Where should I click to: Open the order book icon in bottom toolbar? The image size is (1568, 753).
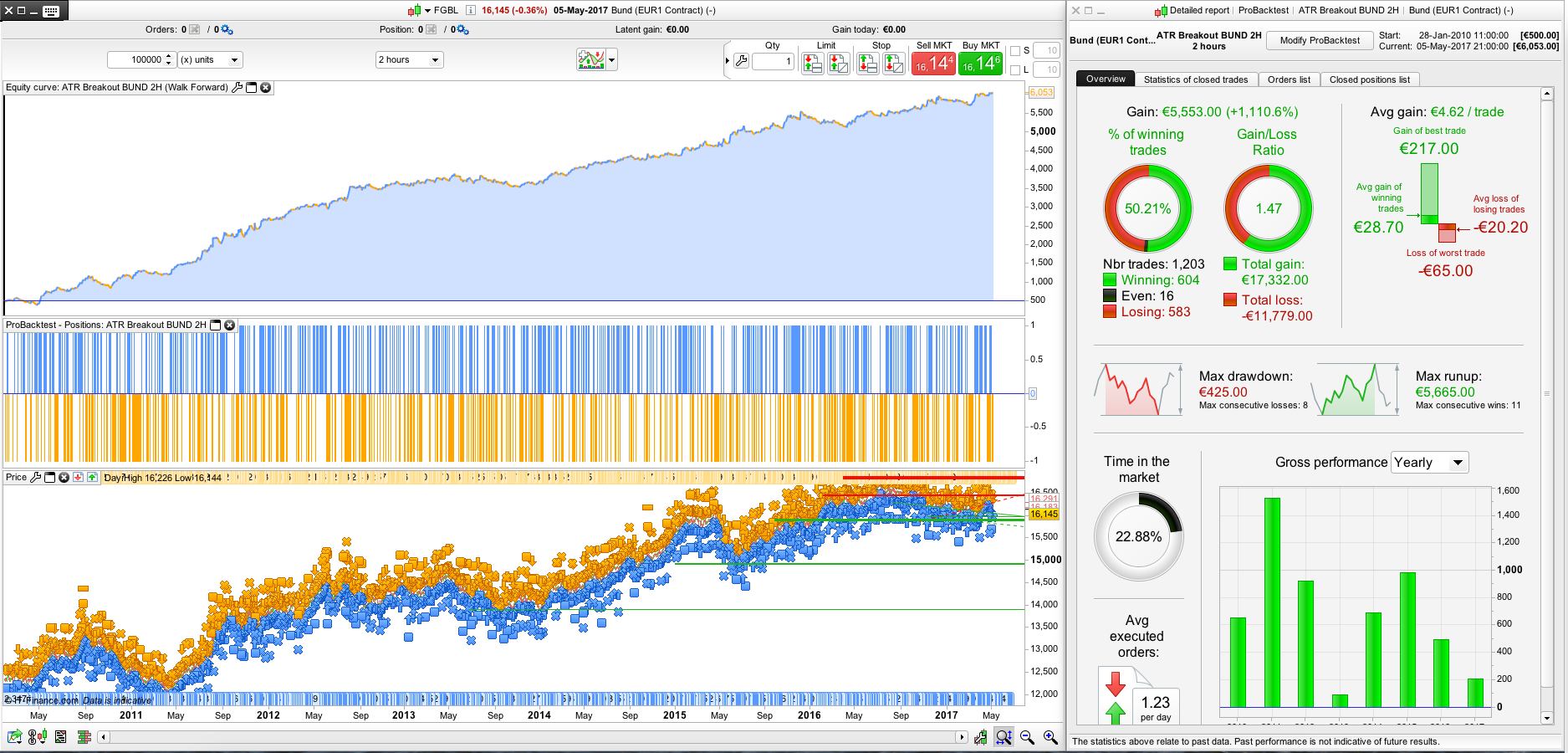(84, 737)
